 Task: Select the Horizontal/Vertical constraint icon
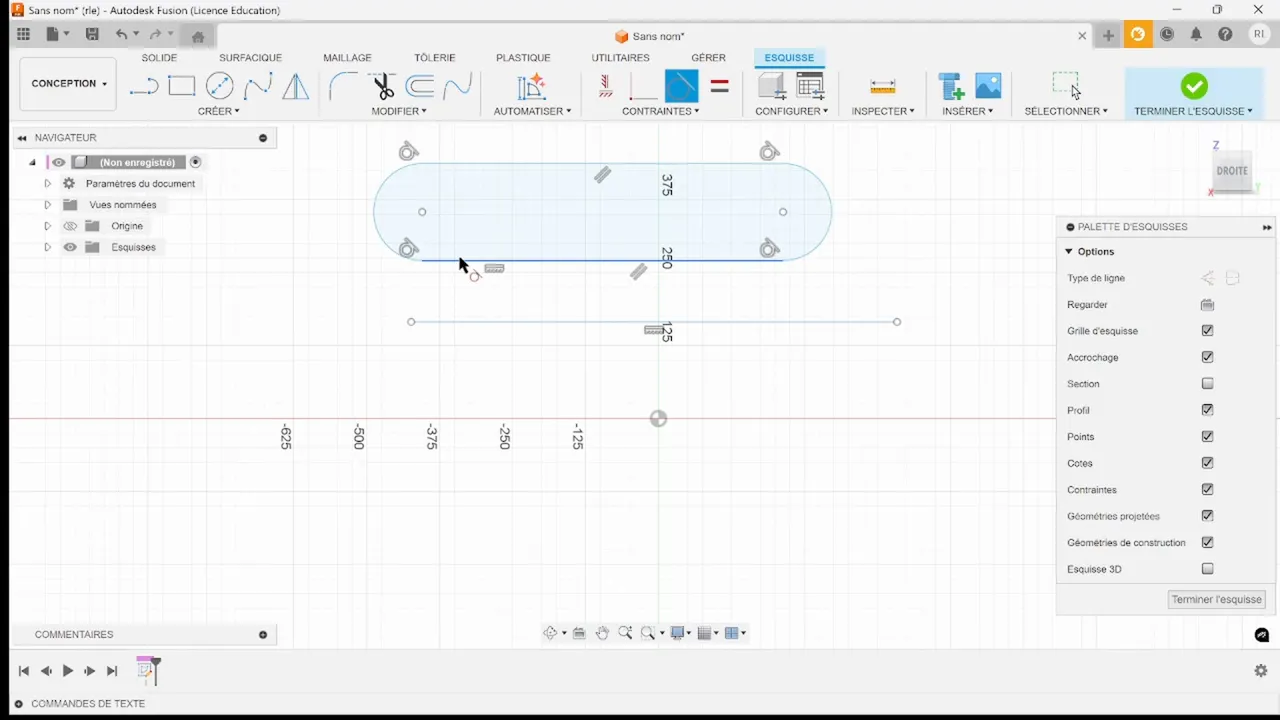tap(605, 87)
